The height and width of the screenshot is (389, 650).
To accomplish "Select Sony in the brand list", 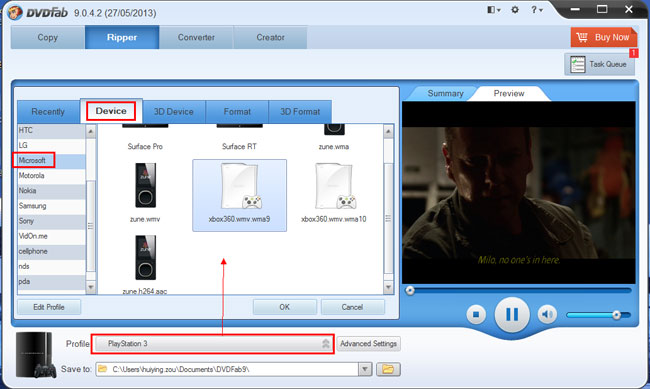I will tap(51, 221).
